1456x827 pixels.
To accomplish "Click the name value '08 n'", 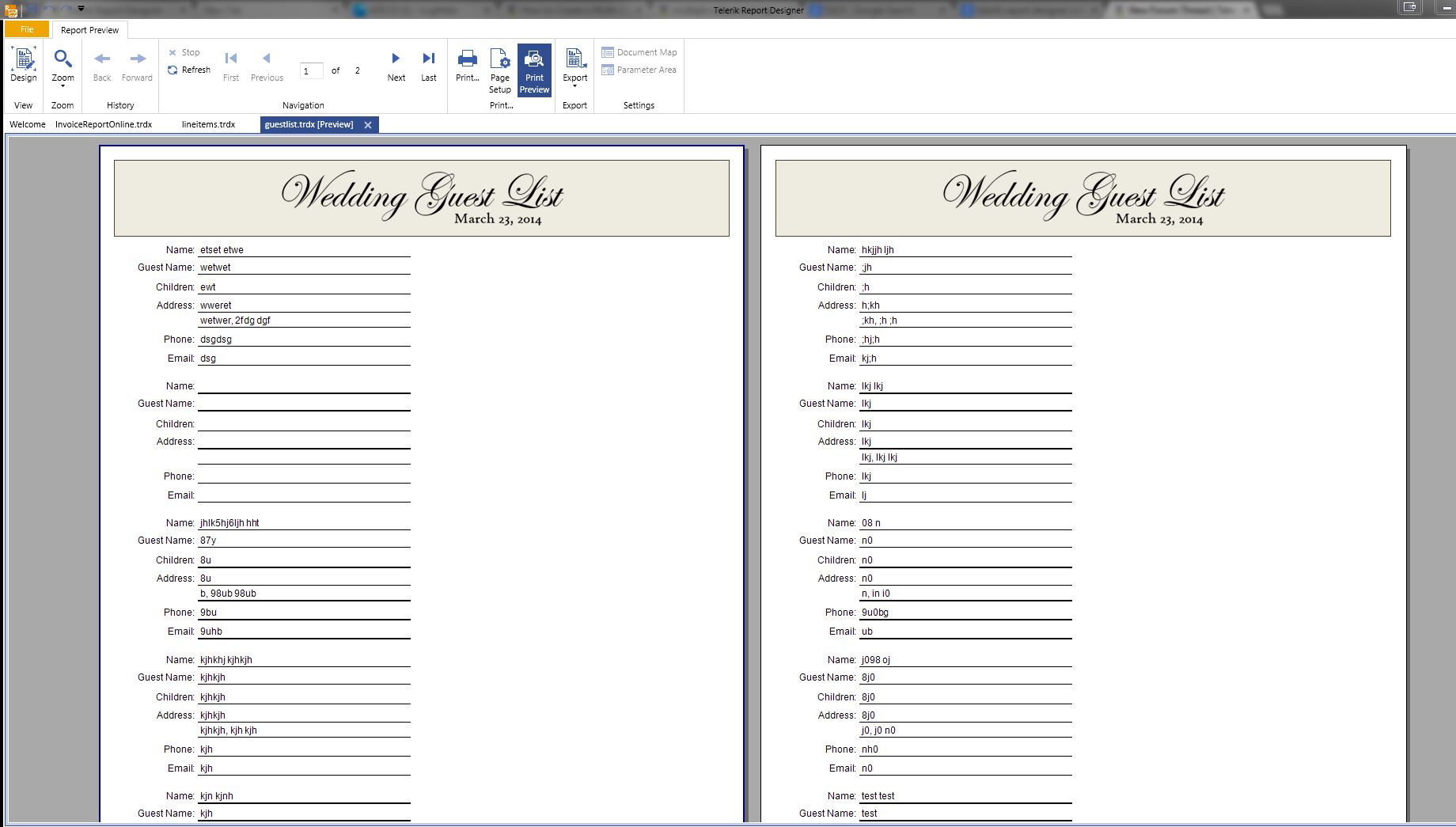I will [x=871, y=523].
